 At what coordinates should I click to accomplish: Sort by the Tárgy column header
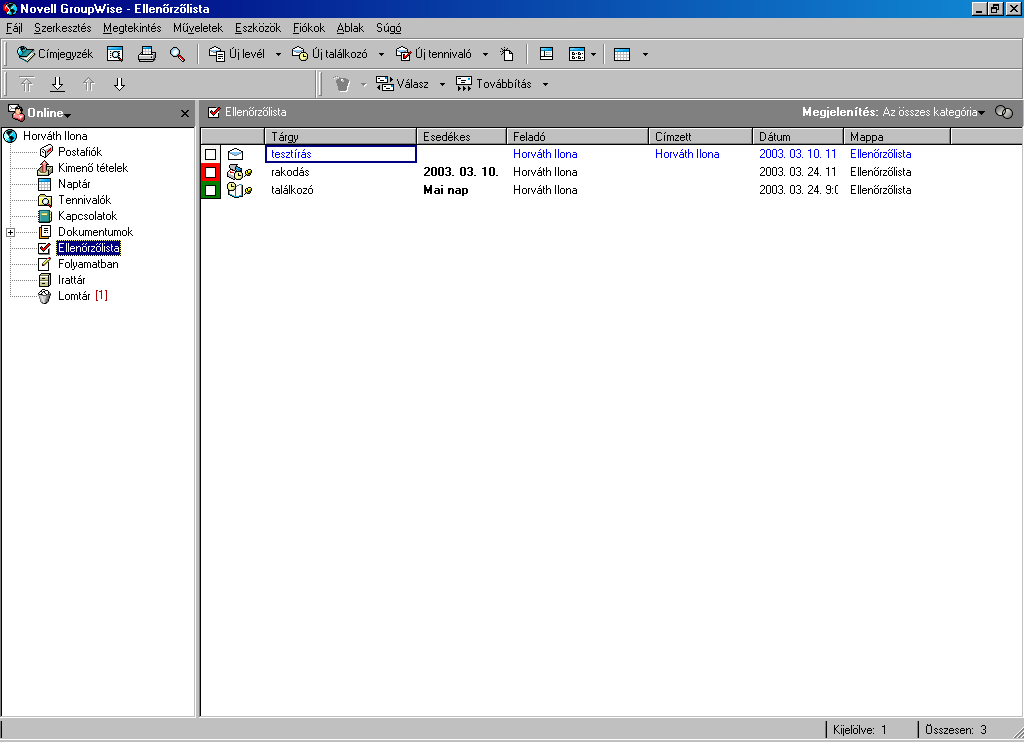point(341,137)
